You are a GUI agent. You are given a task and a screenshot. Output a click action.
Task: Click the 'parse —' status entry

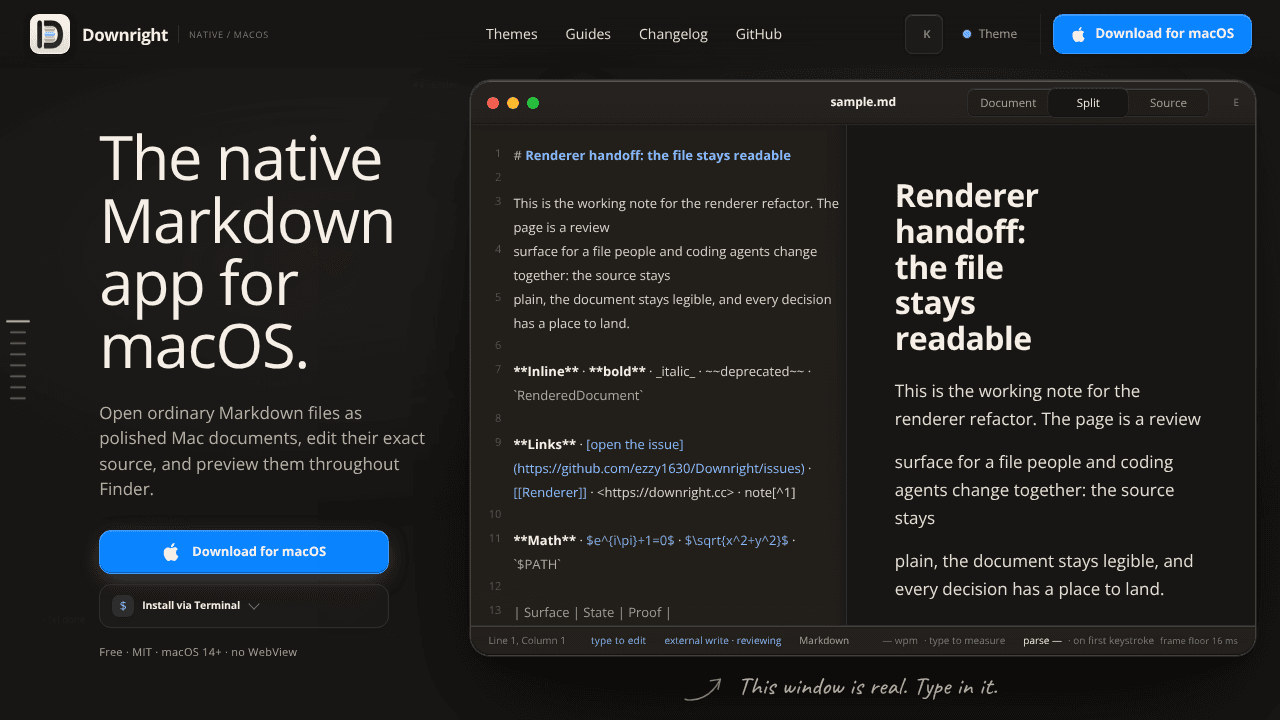tap(1042, 640)
